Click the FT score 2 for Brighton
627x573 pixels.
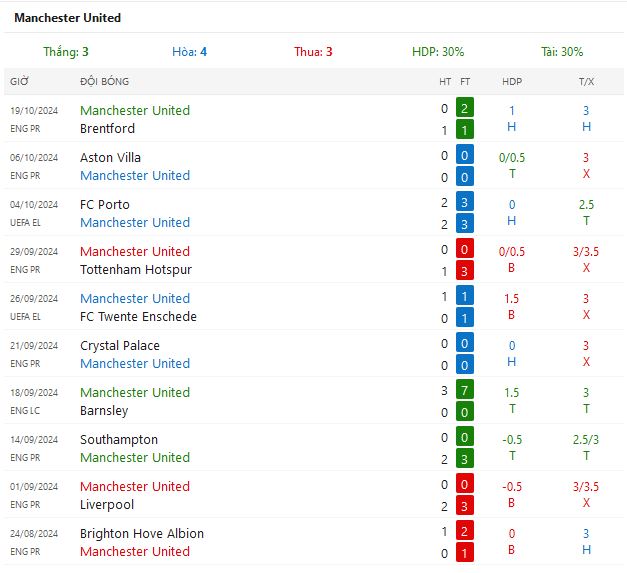pos(465,530)
